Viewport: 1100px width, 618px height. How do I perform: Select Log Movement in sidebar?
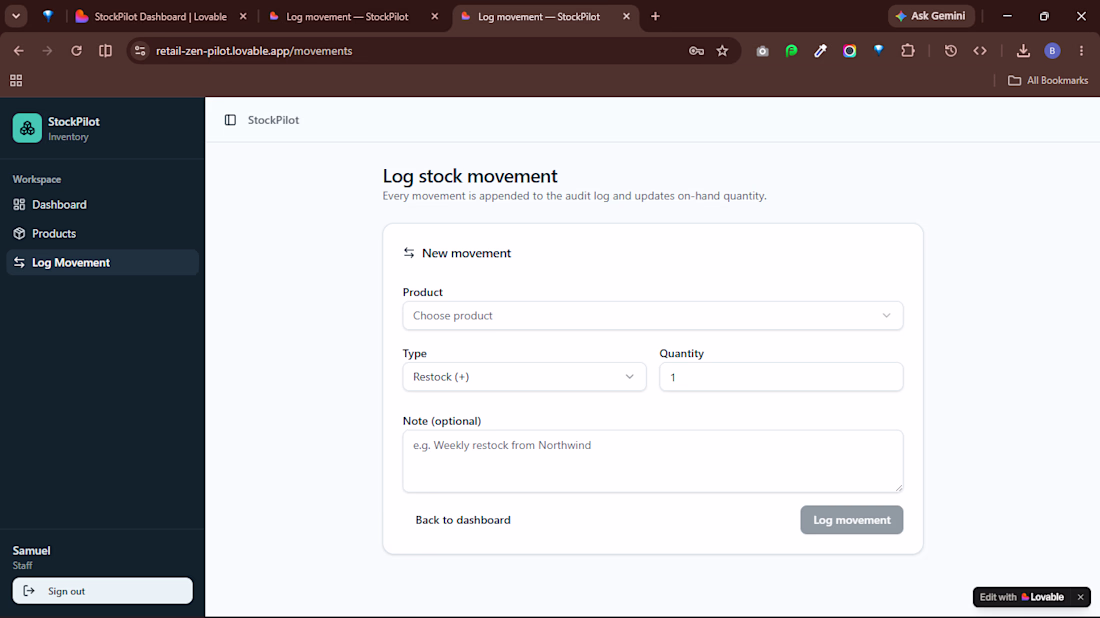[102, 262]
